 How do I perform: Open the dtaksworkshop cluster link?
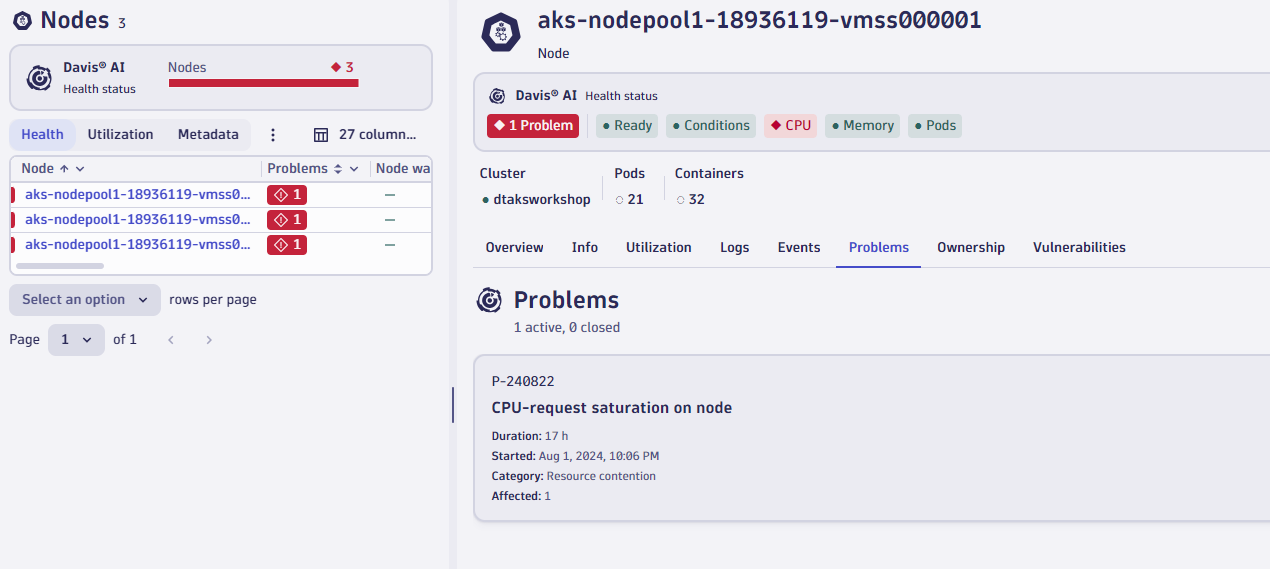pos(541,200)
